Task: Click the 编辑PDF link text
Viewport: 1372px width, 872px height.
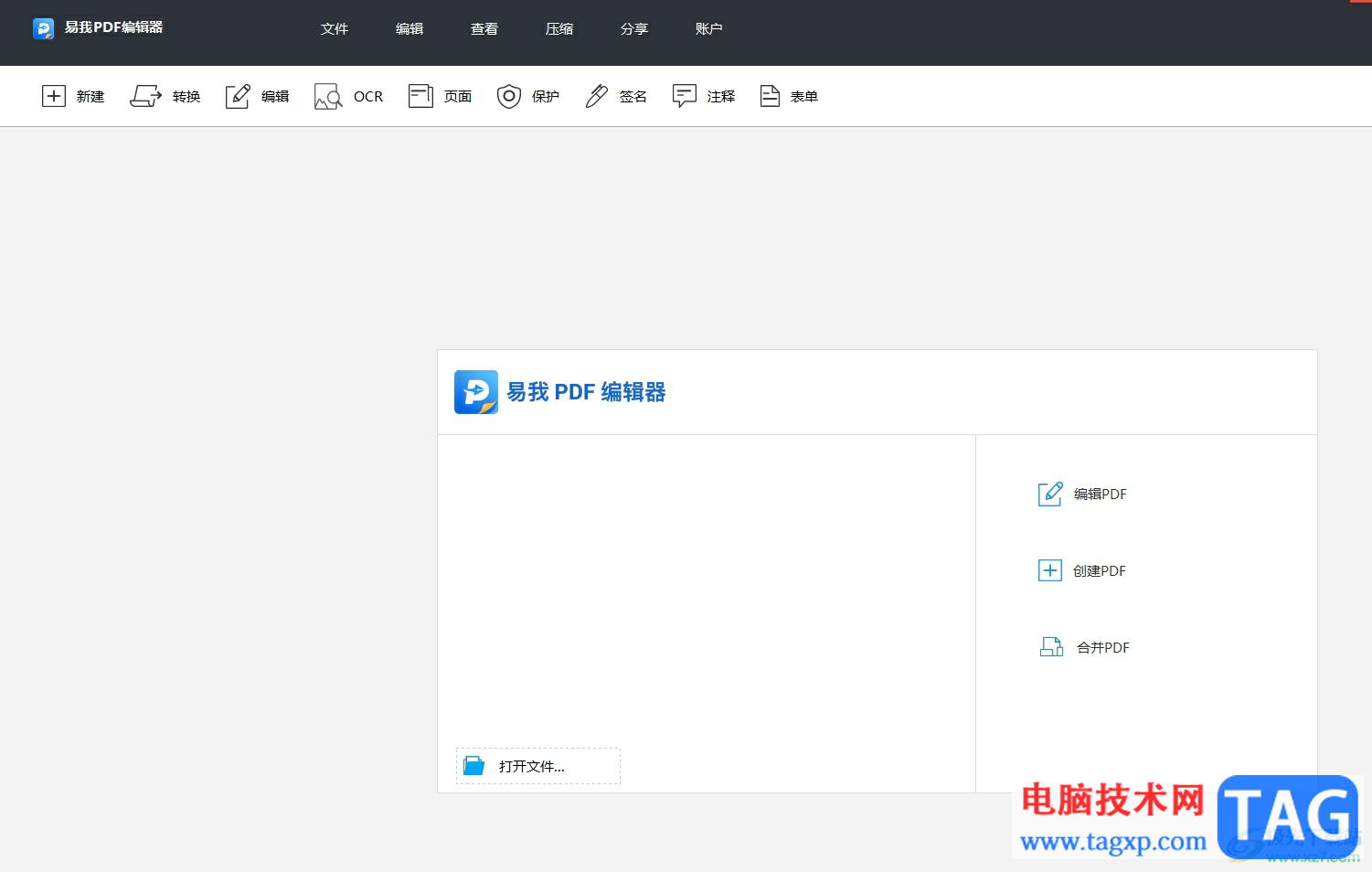Action: [1101, 494]
